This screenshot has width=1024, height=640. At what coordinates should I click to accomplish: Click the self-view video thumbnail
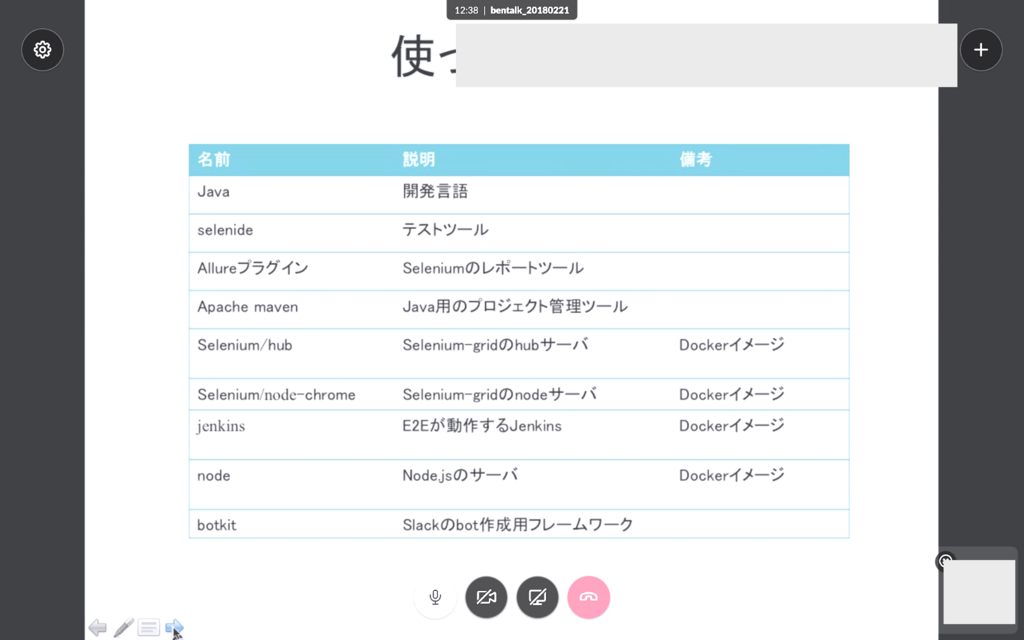tap(979, 591)
